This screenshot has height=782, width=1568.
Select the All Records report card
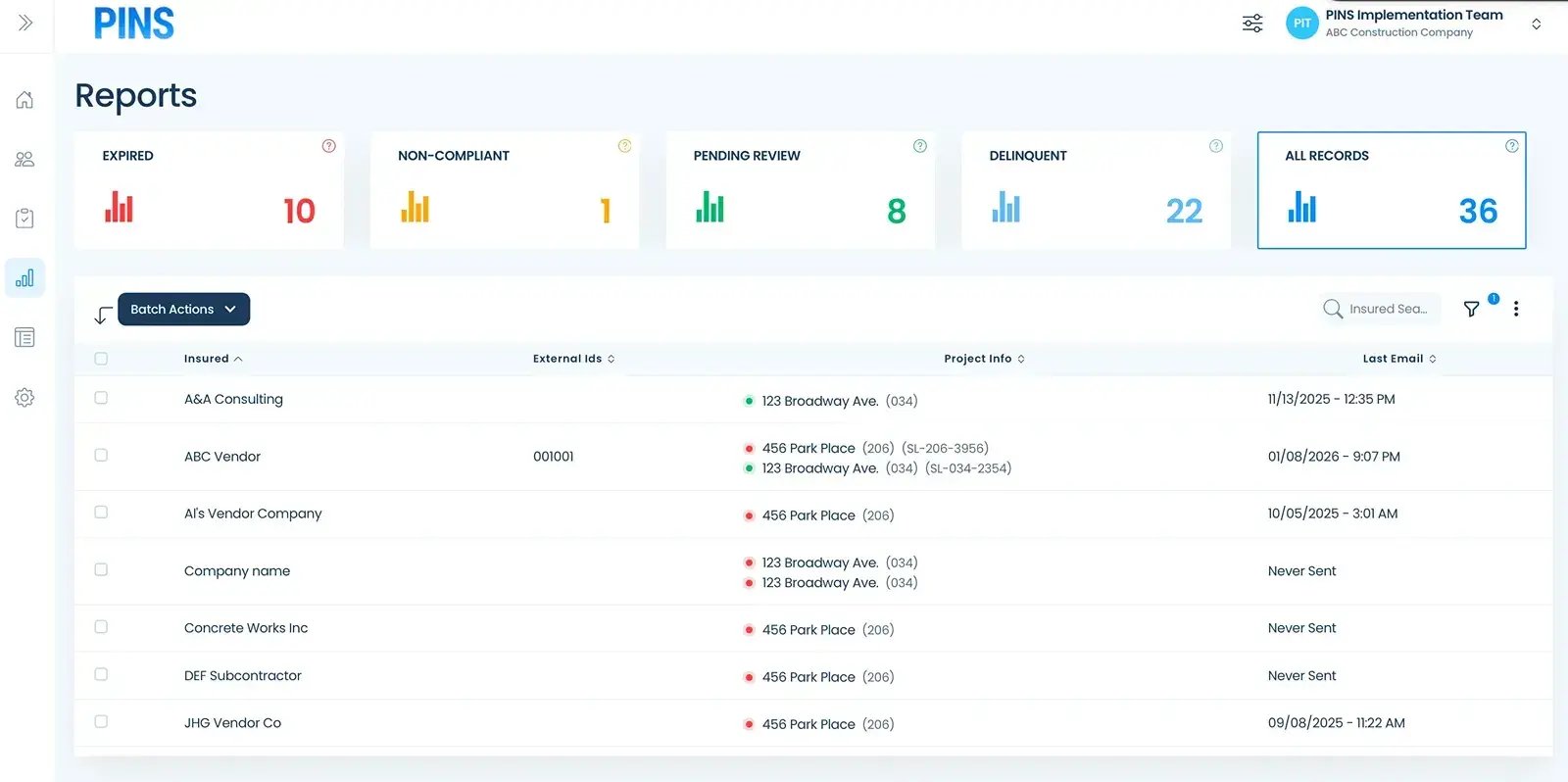click(1392, 190)
